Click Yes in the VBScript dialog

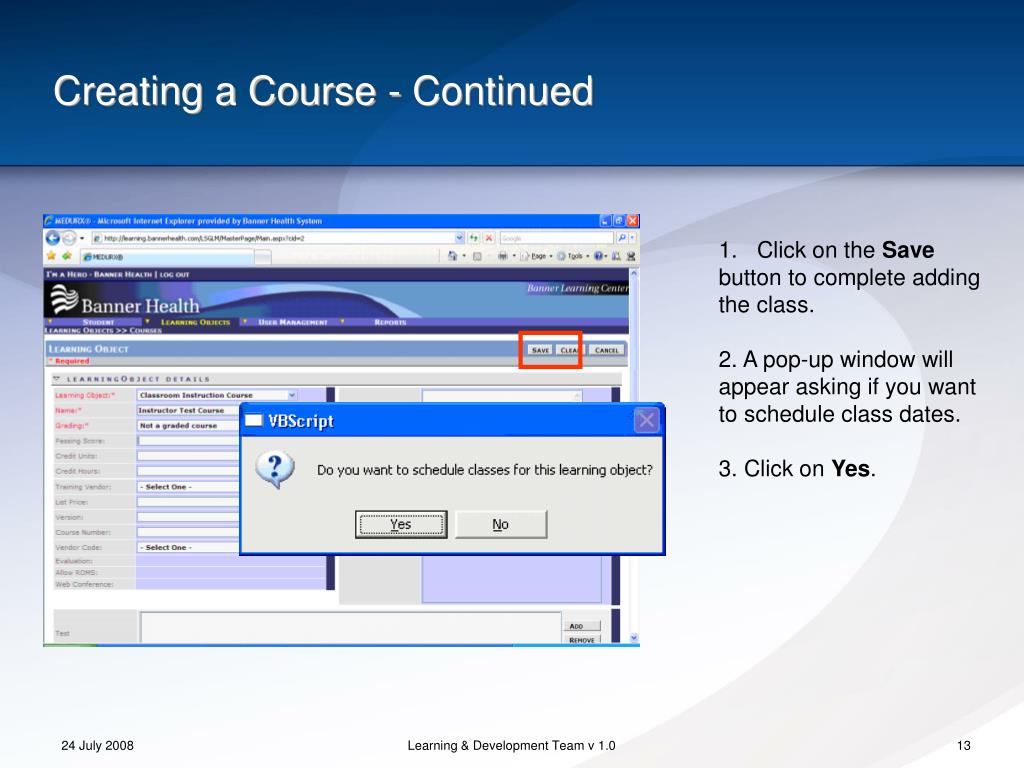point(401,524)
